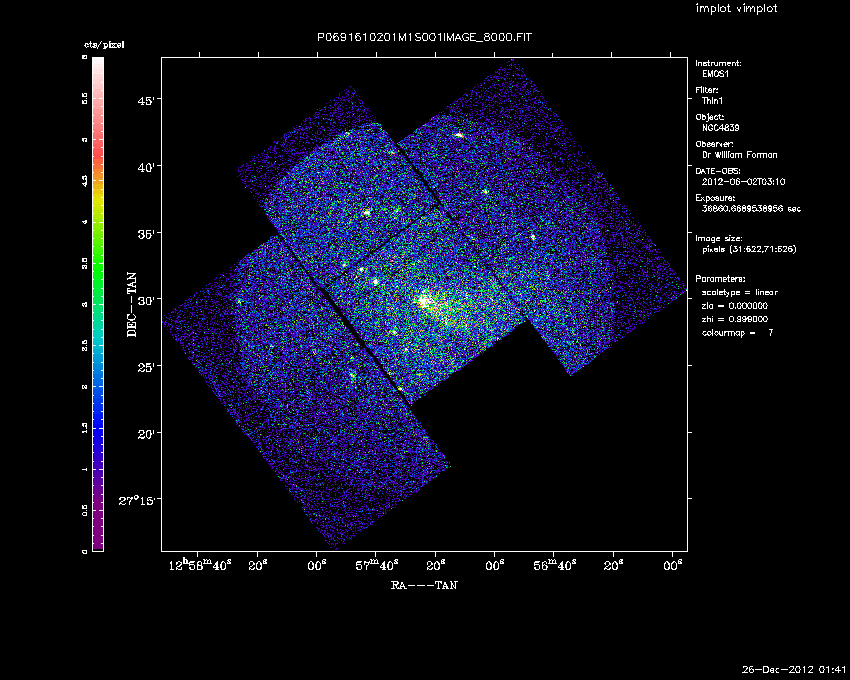Screen dimensions: 850x680
Task: Click the 57m40s right ascension label
Action: [376, 566]
